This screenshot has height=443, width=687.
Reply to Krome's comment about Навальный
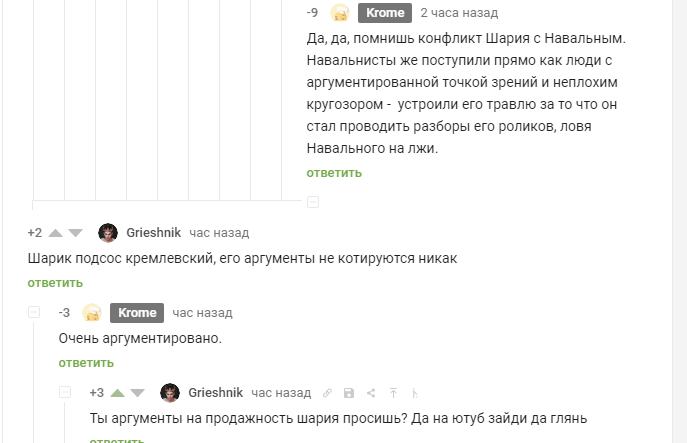click(x=334, y=173)
